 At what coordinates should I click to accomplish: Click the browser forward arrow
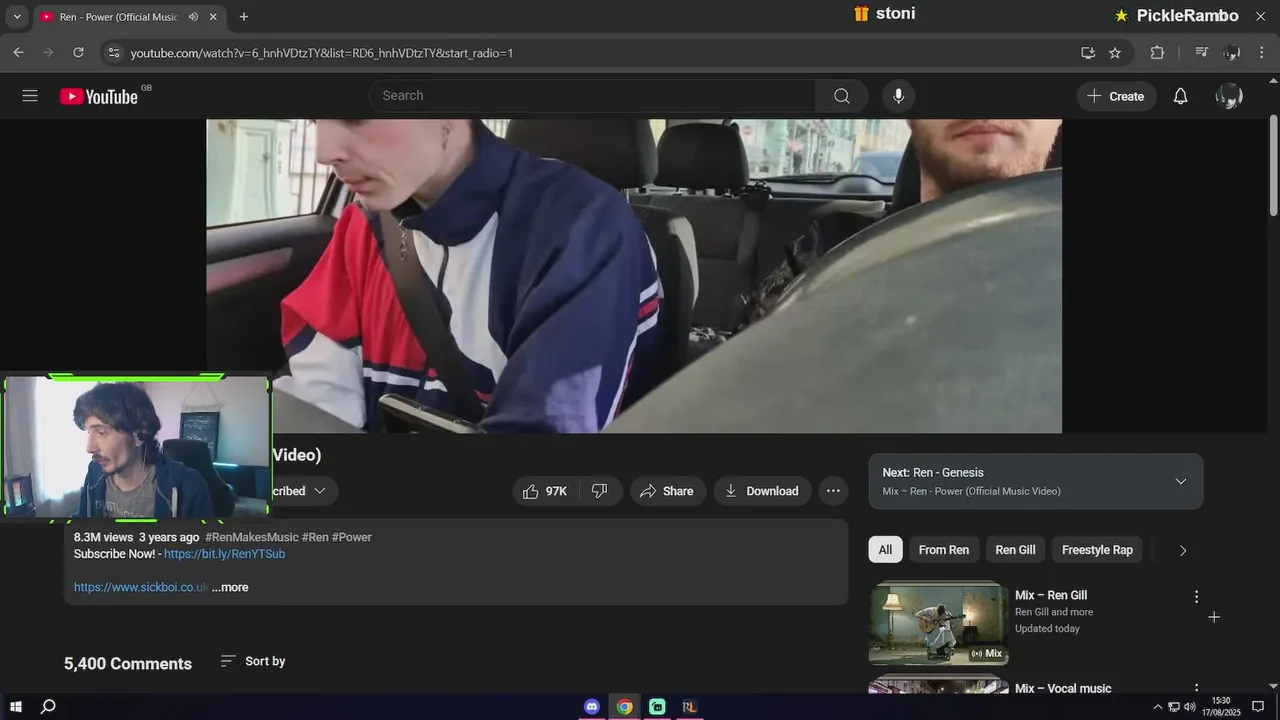pyautogui.click(x=48, y=53)
